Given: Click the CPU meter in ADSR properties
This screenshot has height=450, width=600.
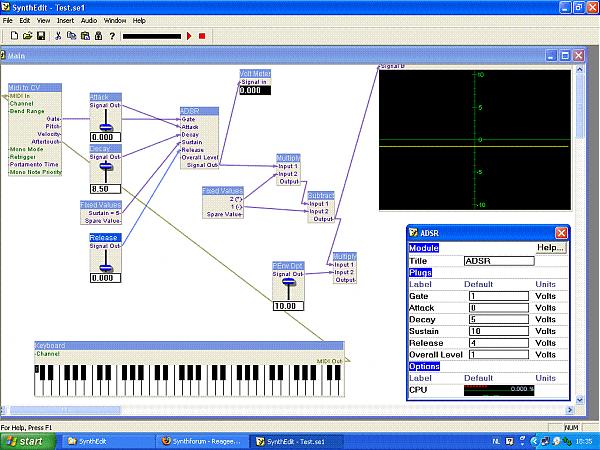Looking at the screenshot, I should tap(499, 390).
